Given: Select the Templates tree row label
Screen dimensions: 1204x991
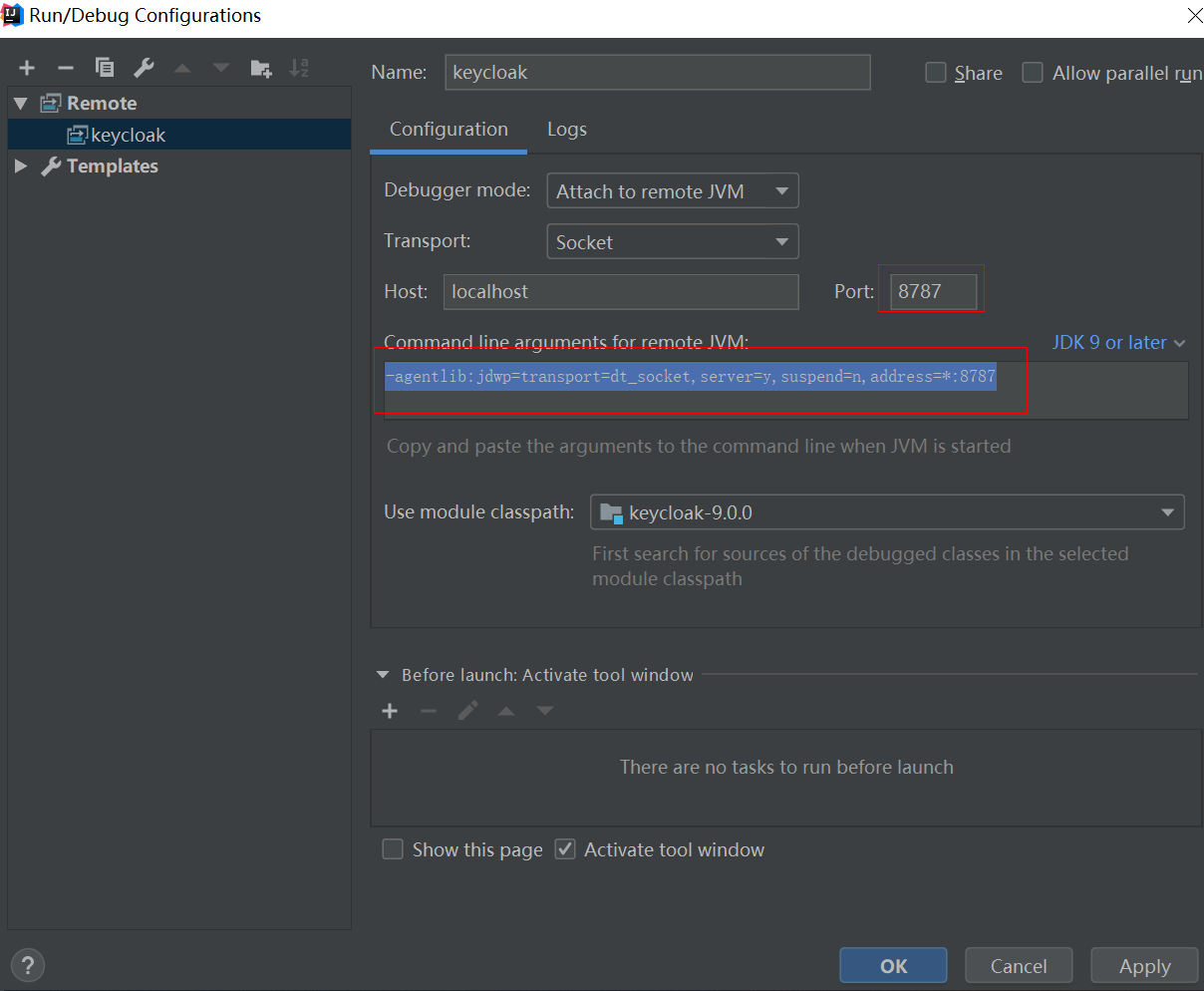Looking at the screenshot, I should click(x=113, y=166).
